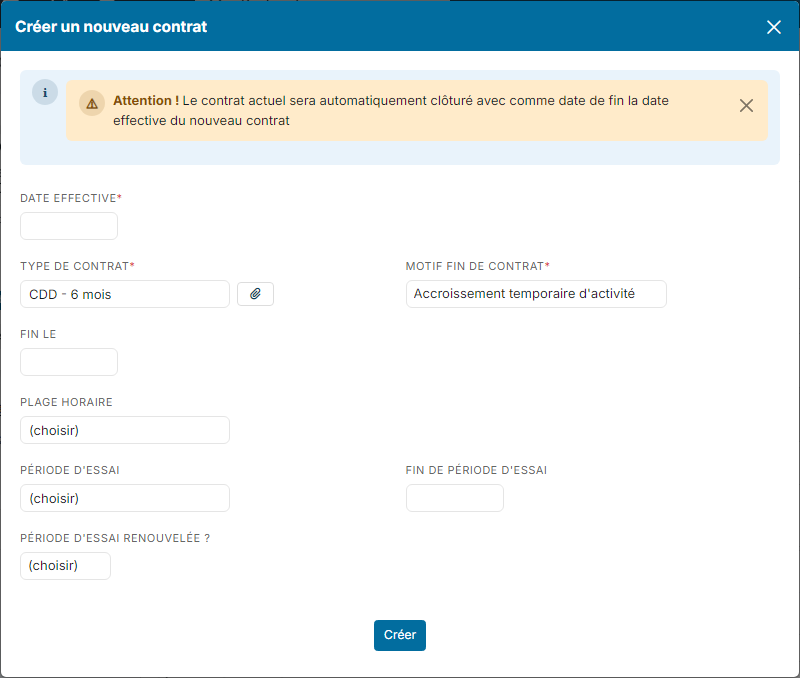Click the Date effective input field
800x678 pixels.
(69, 226)
